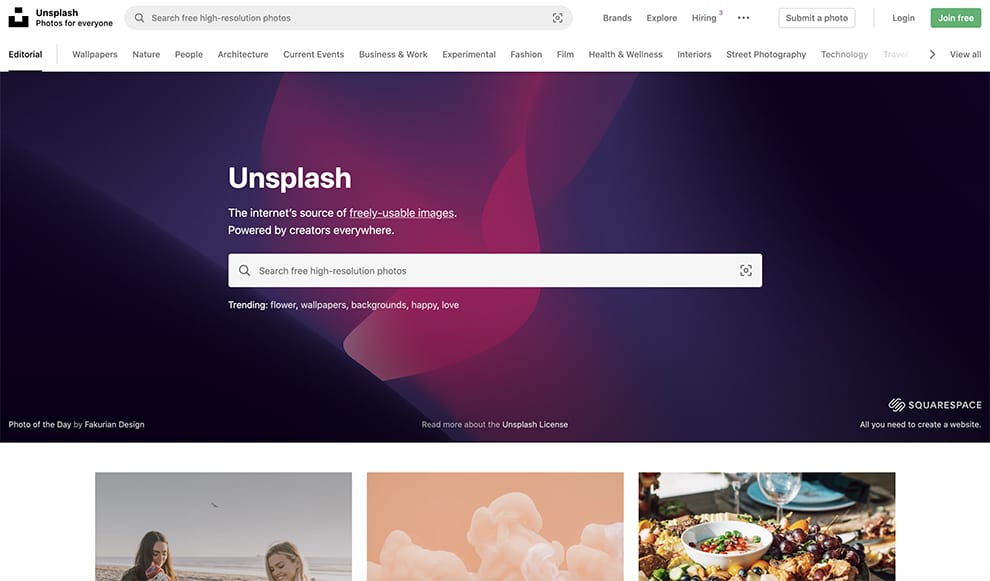The image size is (990, 581).
Task: Click the Unsplash logo icon
Action: pos(18,17)
